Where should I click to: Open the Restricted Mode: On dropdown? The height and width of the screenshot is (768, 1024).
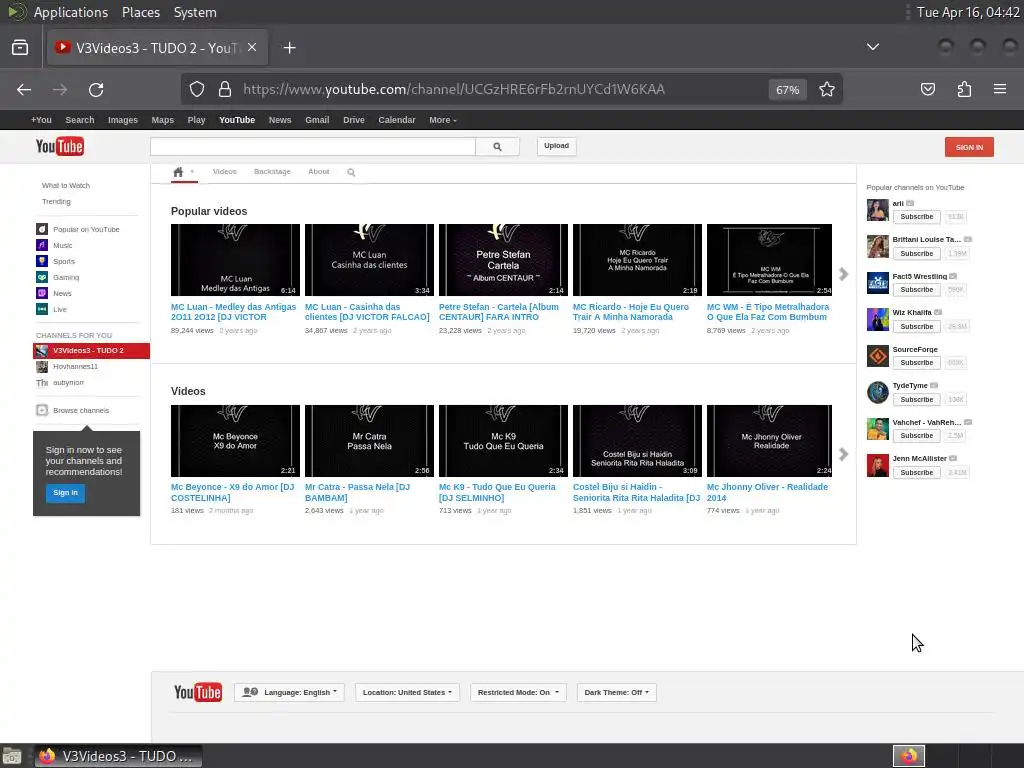tap(519, 692)
